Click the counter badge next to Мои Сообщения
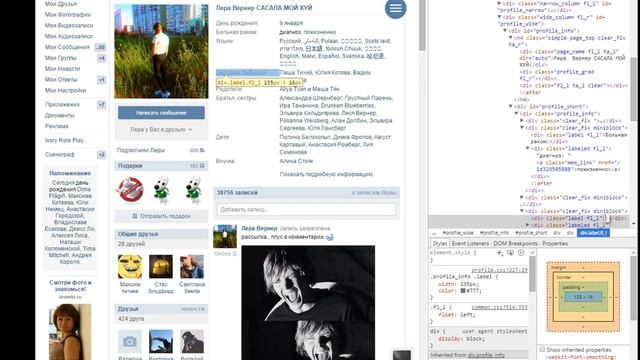 [x=100, y=47]
